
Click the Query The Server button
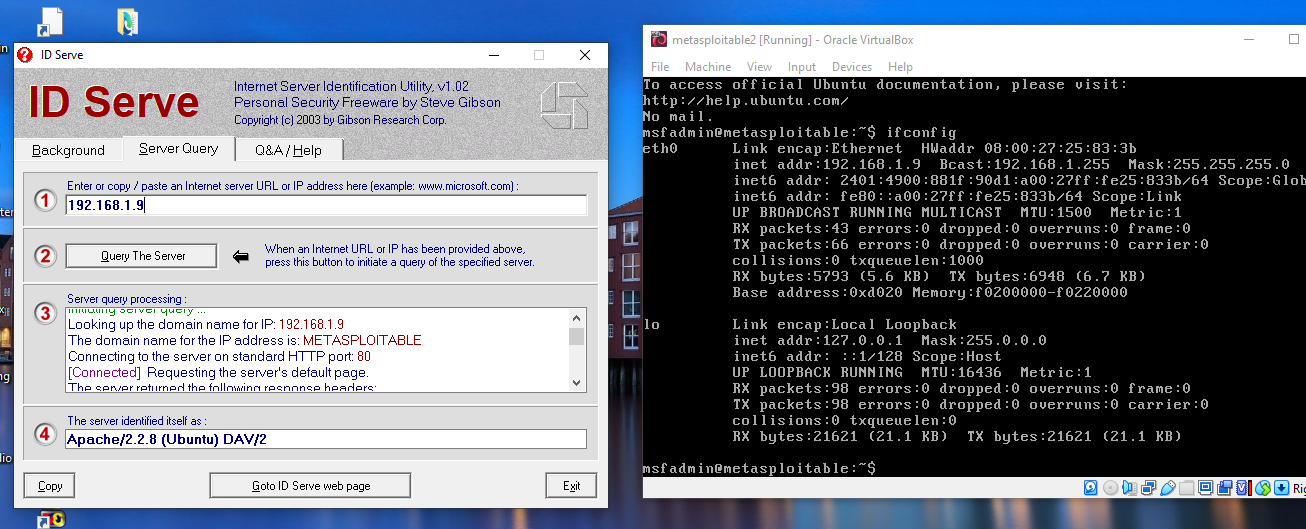(142, 256)
